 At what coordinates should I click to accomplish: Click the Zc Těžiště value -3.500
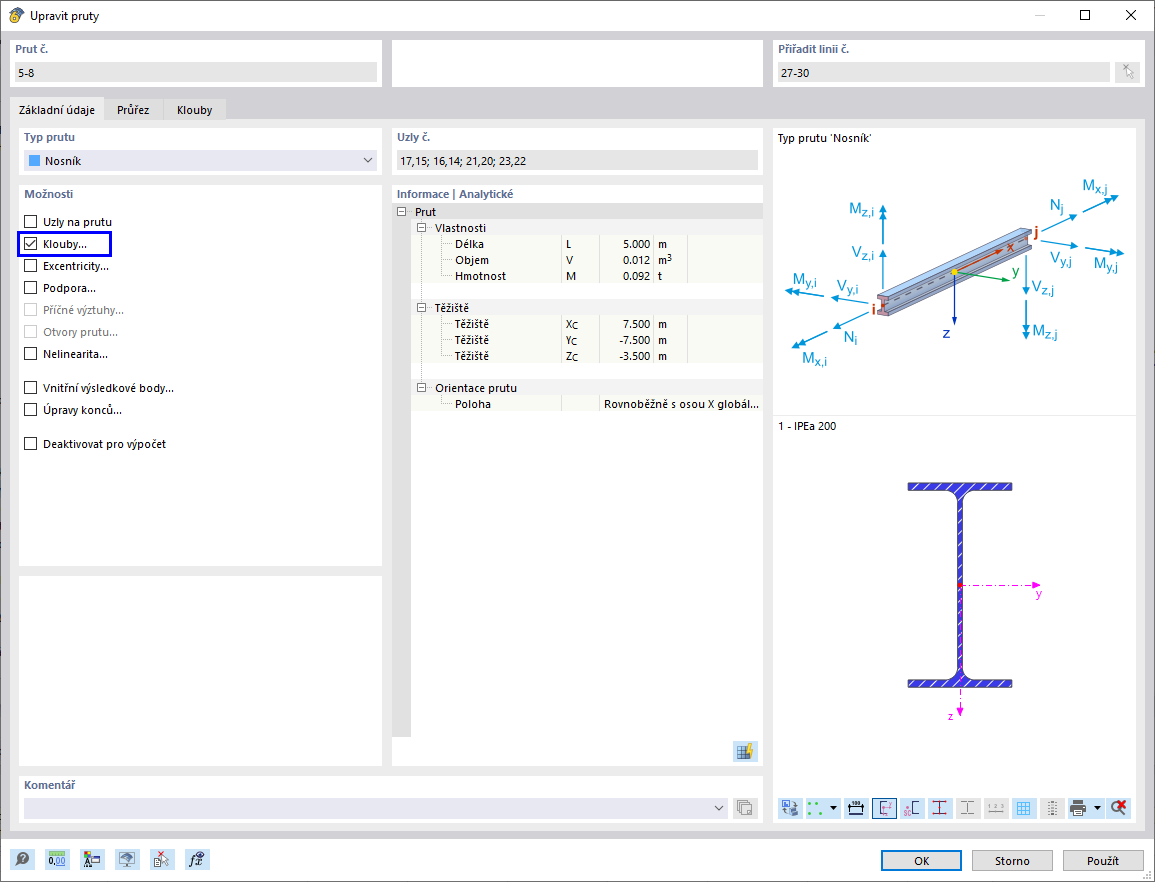click(634, 356)
